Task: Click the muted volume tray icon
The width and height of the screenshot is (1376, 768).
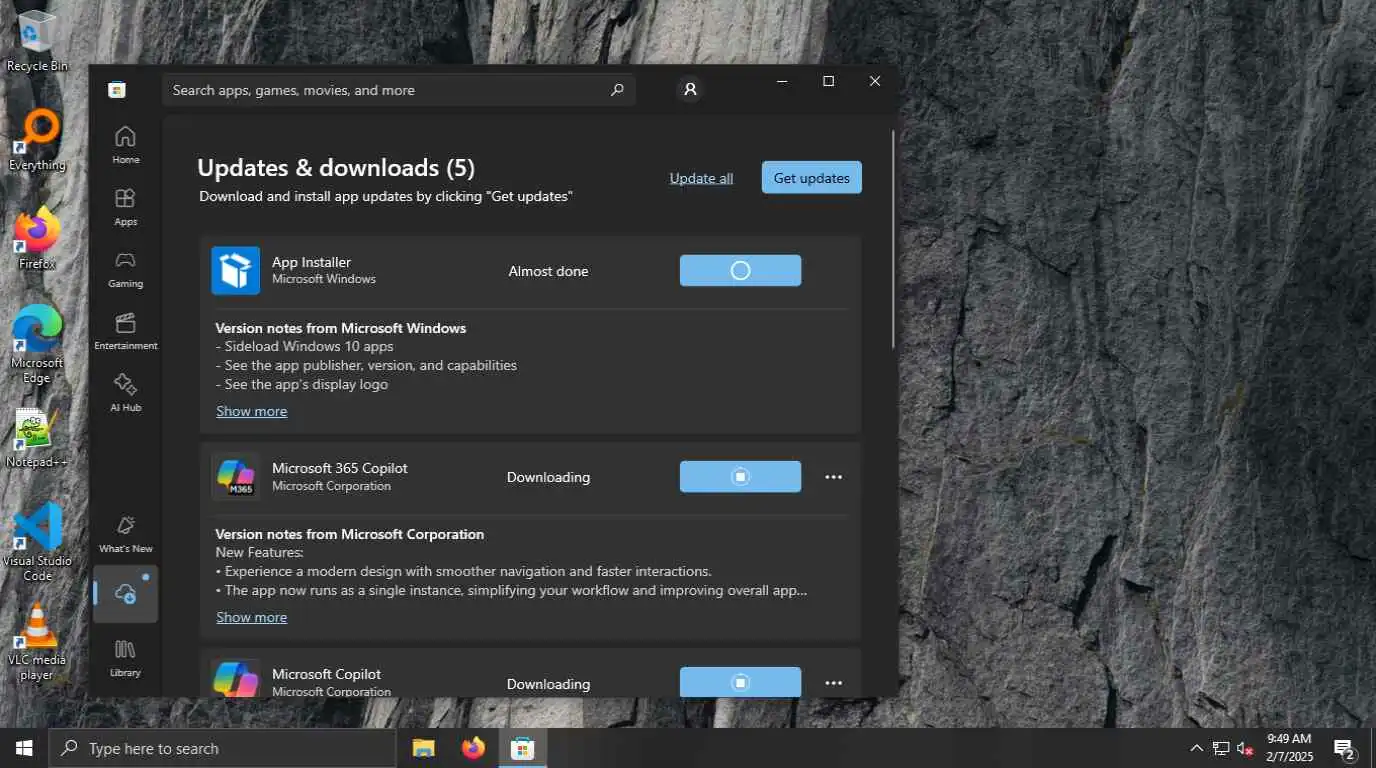Action: [x=1245, y=748]
